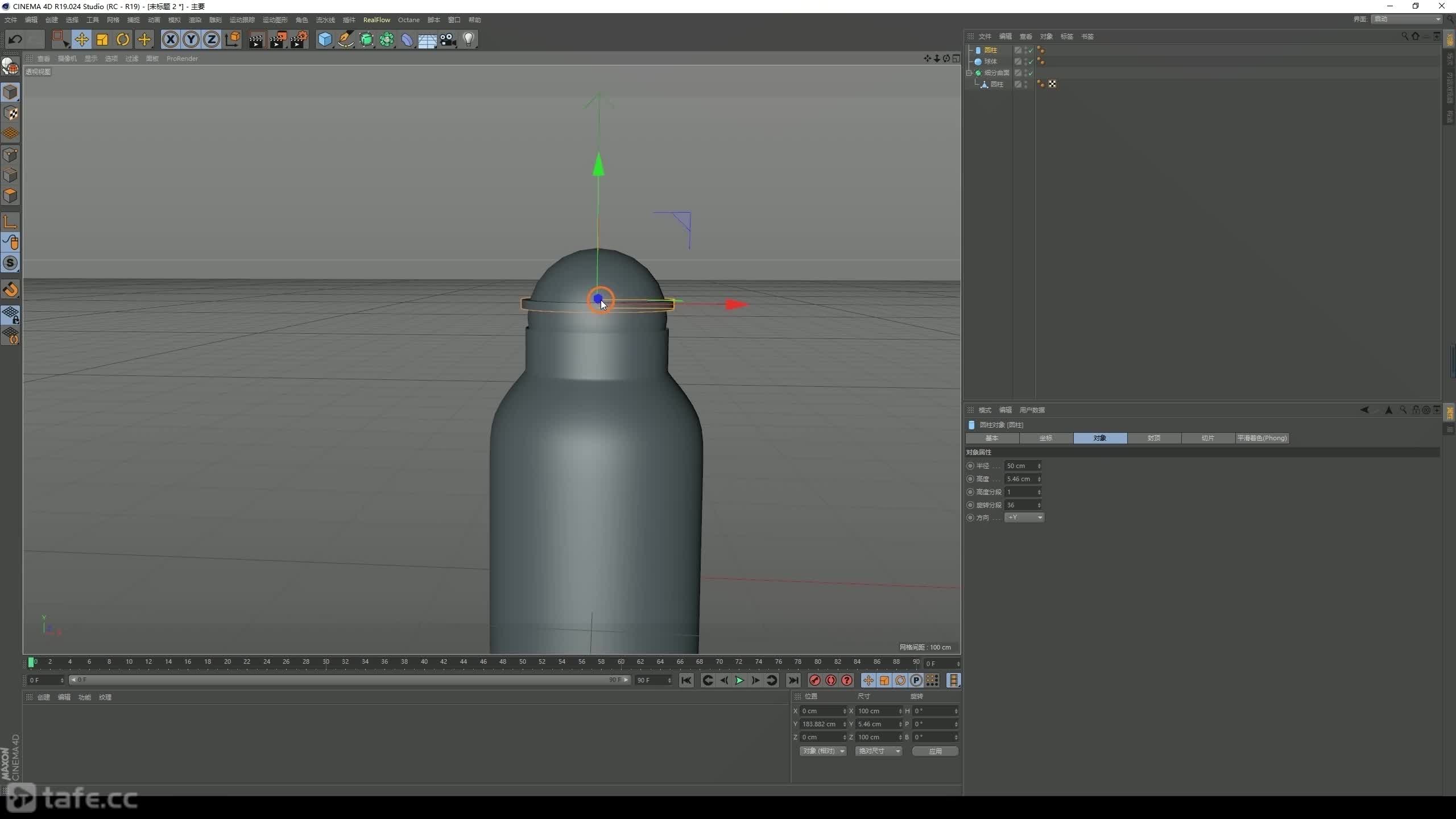Select the Spline Pen tool
Image resolution: width=1456 pixels, height=819 pixels.
[345, 39]
